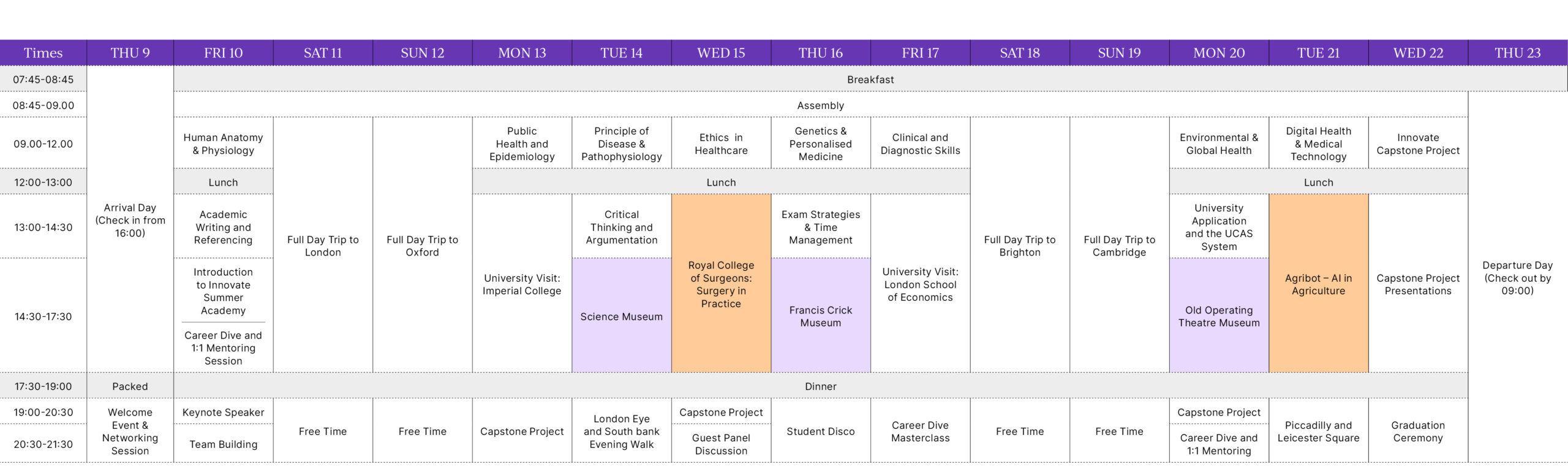The width and height of the screenshot is (1568, 470).
Task: Select the Full Day Trip to London cell
Action: 323,246
